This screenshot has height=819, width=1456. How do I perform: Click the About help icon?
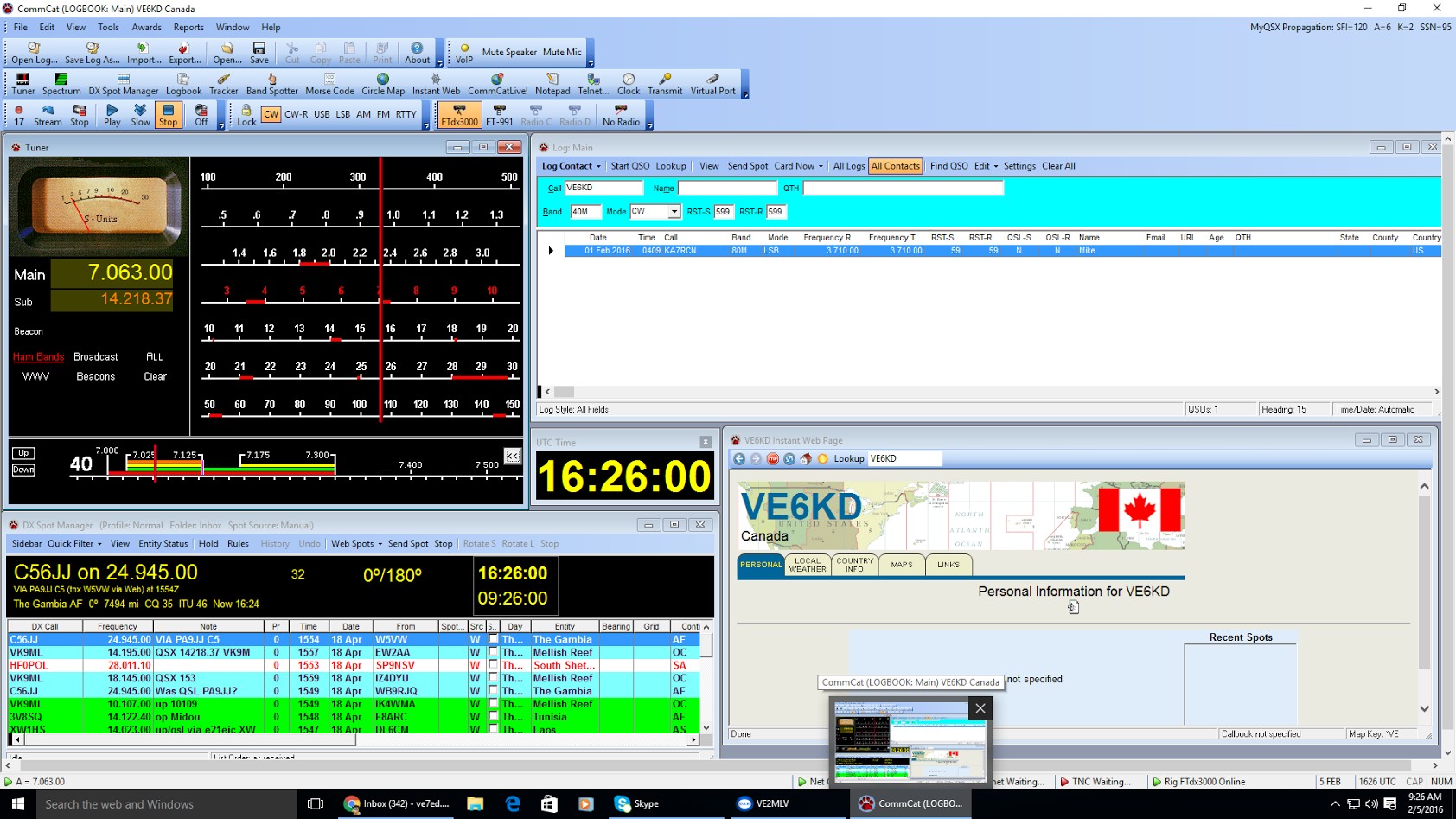(x=417, y=53)
